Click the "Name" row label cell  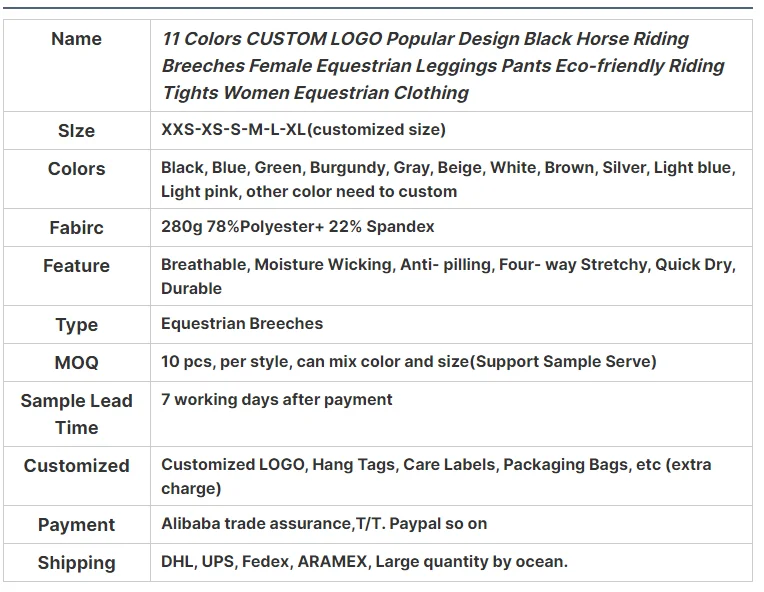tap(77, 39)
